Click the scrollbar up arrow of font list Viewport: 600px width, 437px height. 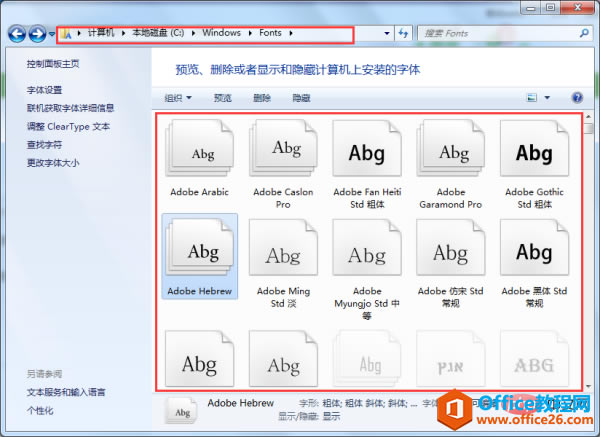(x=588, y=117)
